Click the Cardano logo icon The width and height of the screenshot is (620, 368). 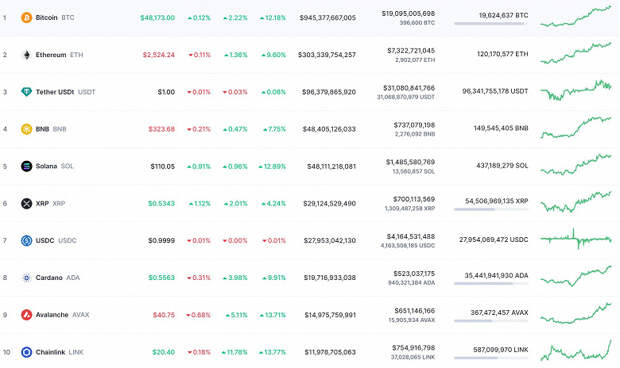coord(26,277)
